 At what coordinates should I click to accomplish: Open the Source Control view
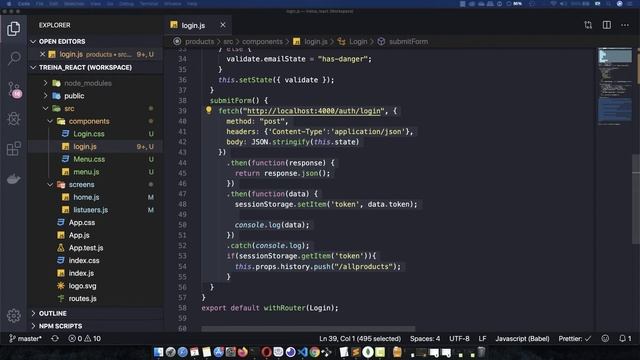pos(14,89)
